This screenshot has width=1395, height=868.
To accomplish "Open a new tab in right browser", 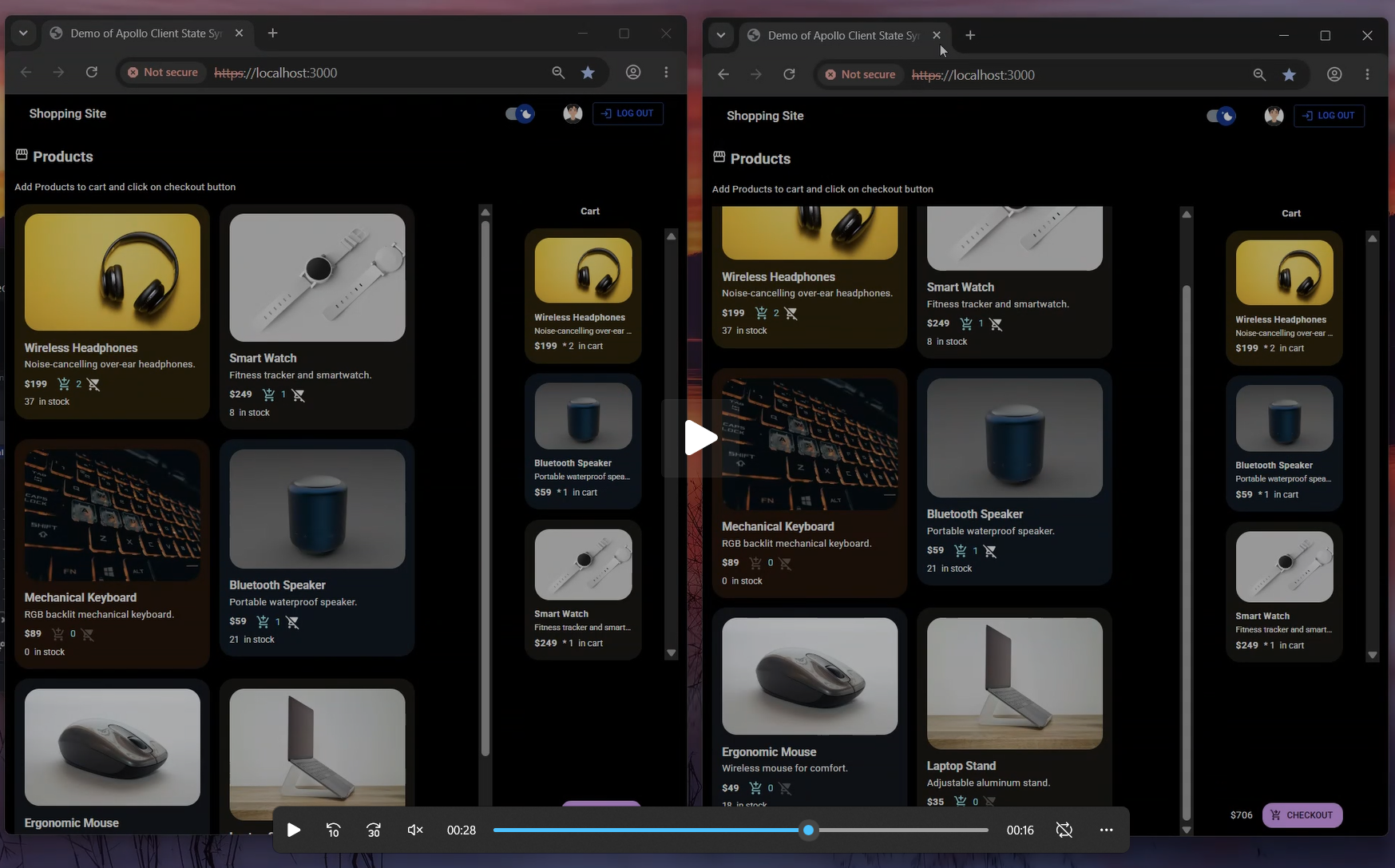I will (970, 35).
